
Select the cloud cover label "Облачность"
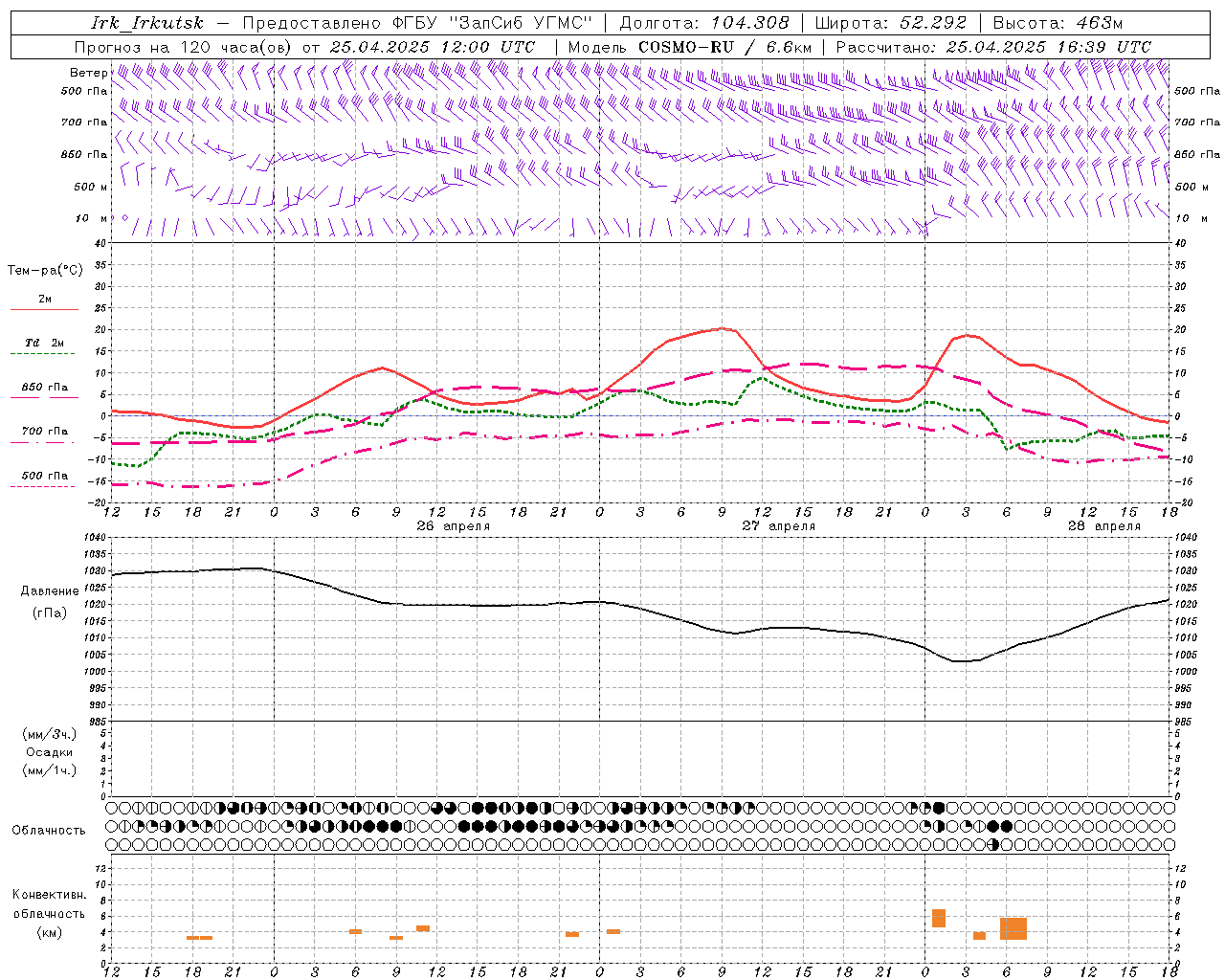coord(49,830)
